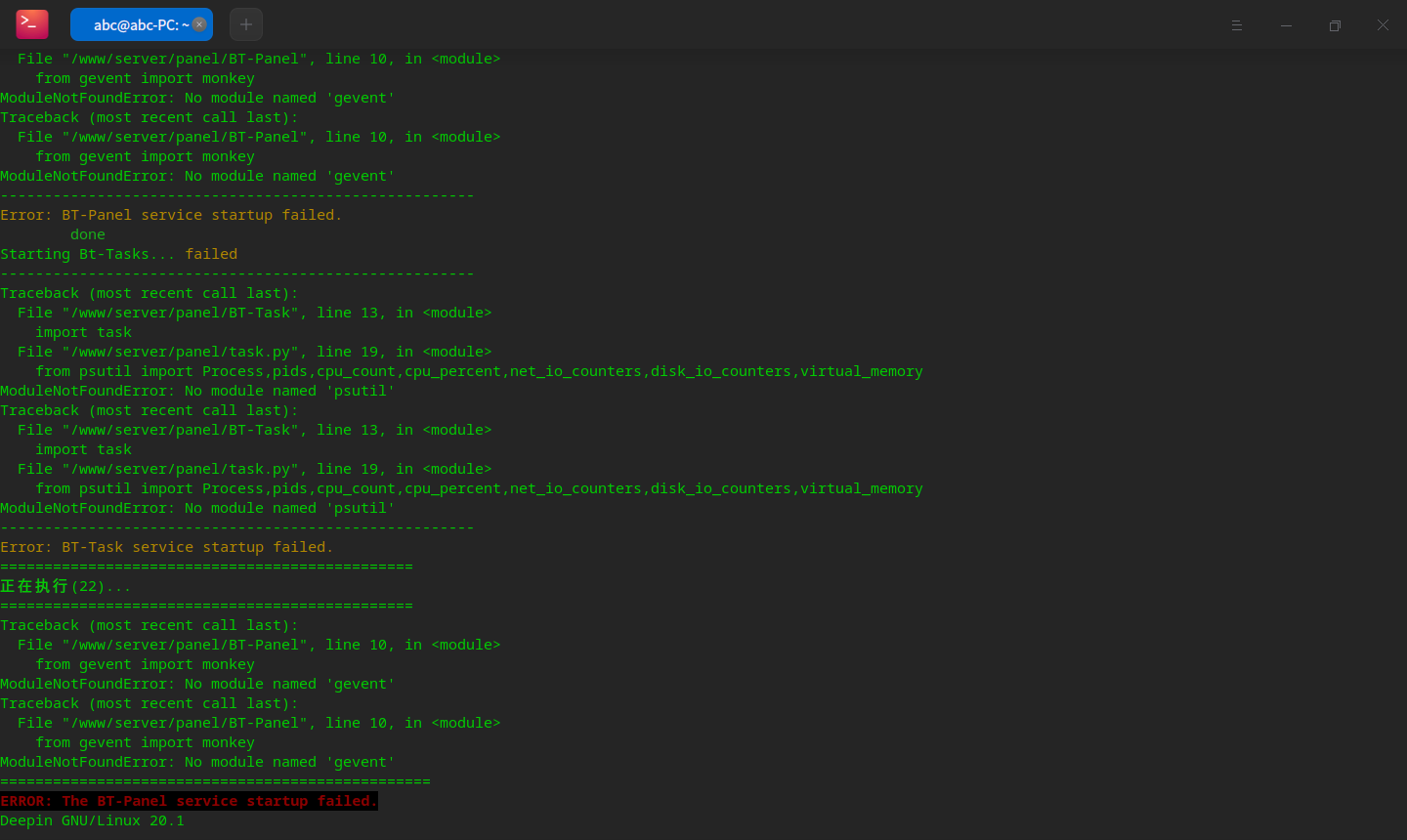Viewport: 1407px width, 840px height.
Task: Click the 'Starting Bt-Tasks... failed' line
Action: 119,254
